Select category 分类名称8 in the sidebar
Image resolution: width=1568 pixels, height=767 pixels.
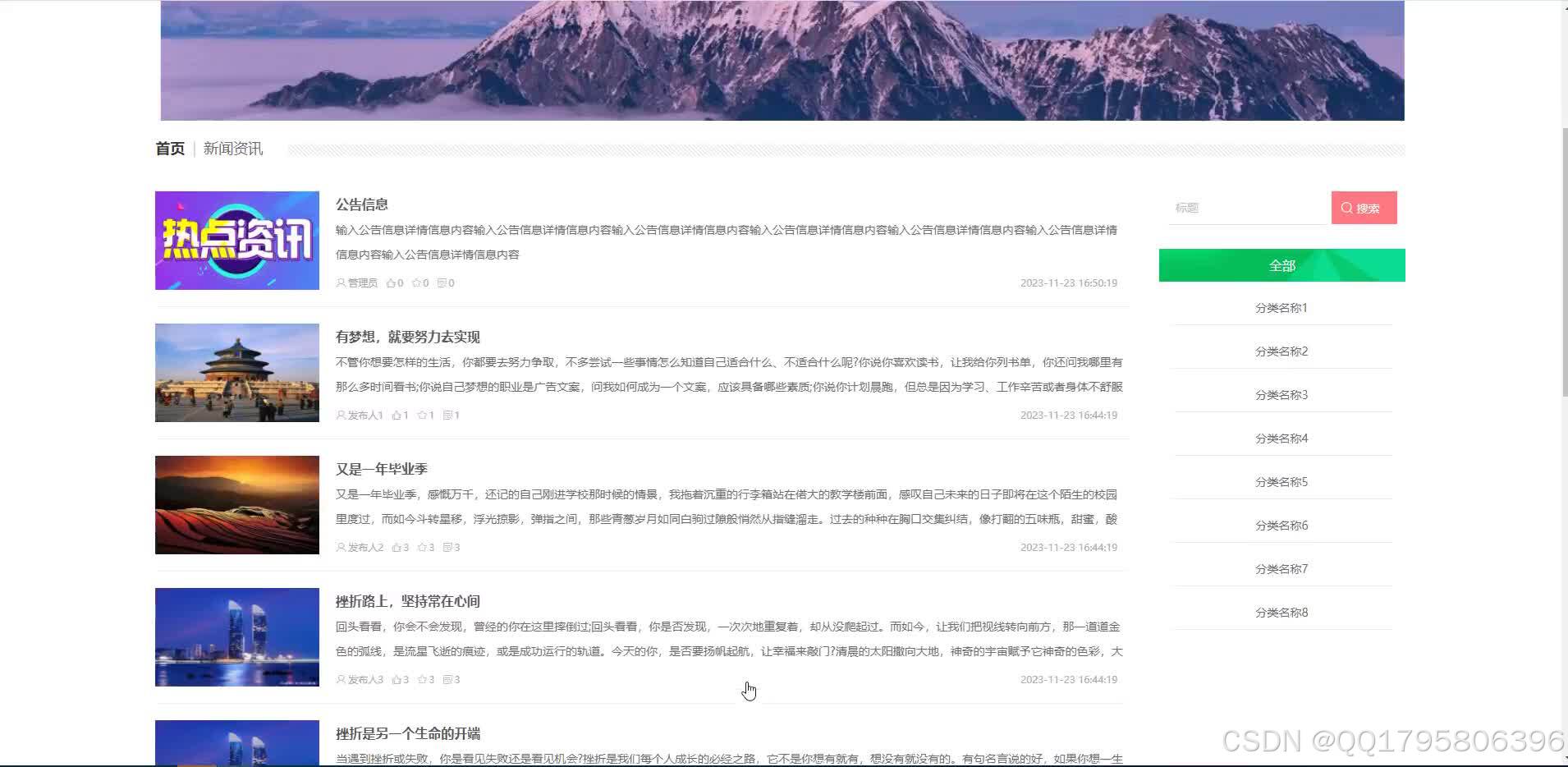tap(1281, 612)
